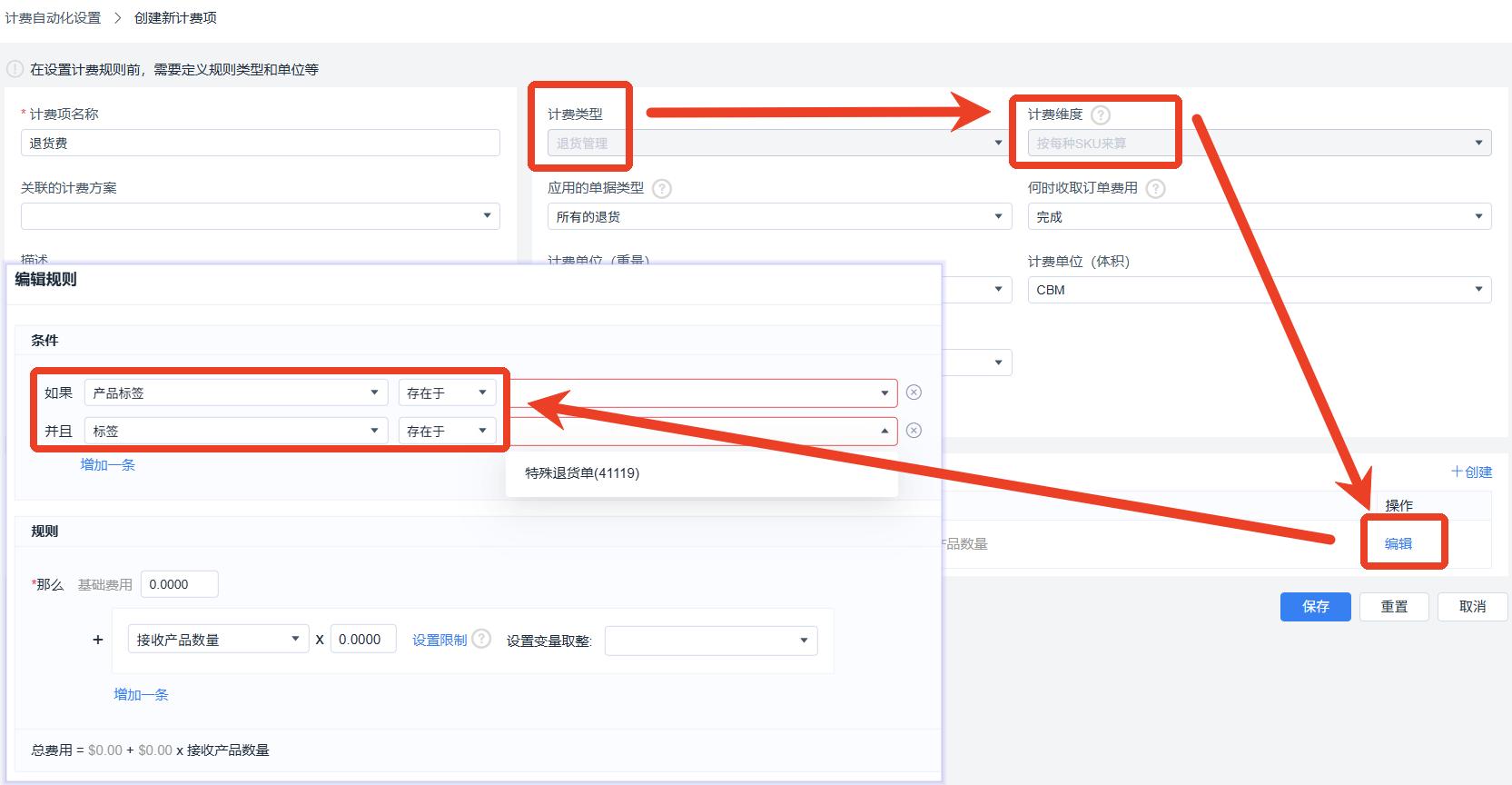Click help icon beside 应用的单据类型
This screenshot has width=1512, height=785.
[662, 188]
